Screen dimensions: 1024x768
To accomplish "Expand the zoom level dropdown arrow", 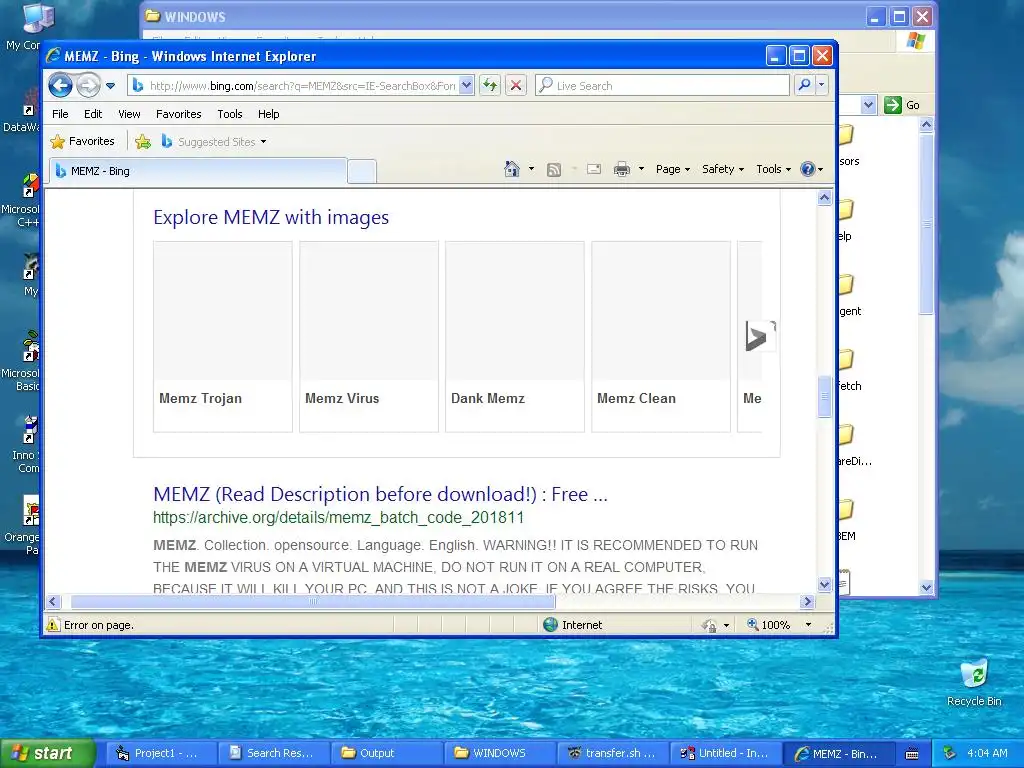I will [808, 625].
